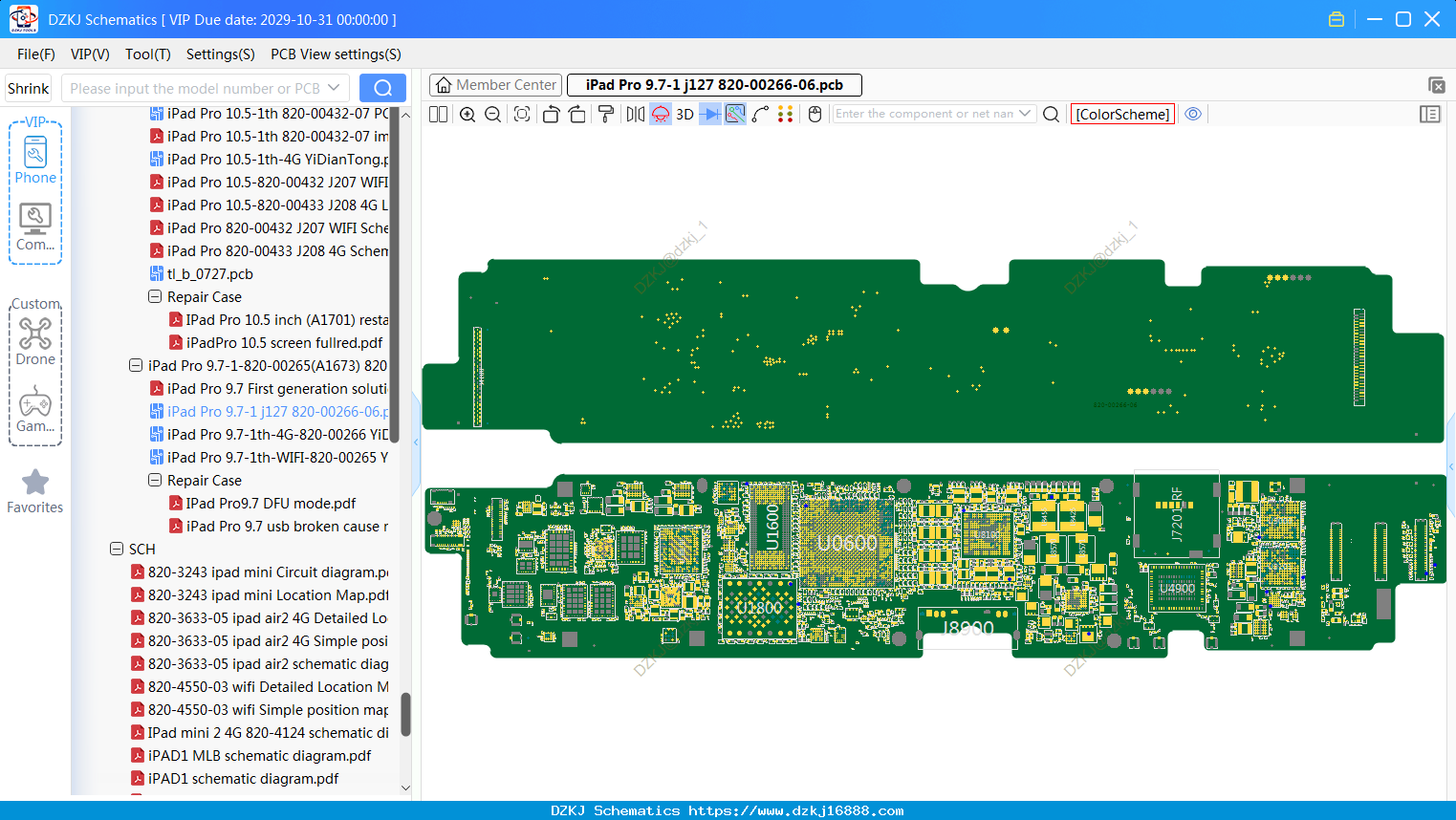Select the Phone category icon
1456x820 pixels.
[x=35, y=160]
